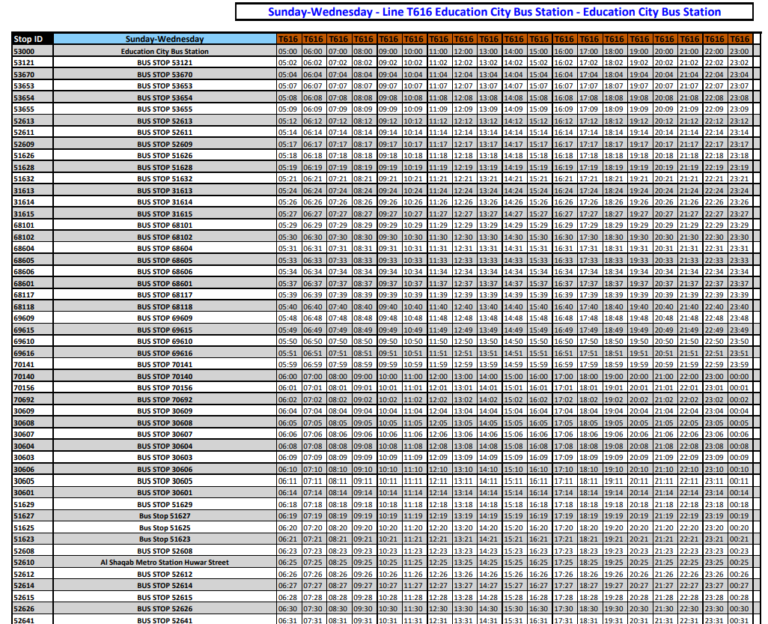The image size is (768, 624).
Task: Select the BUS STOP 51628 name cell
Action: [x=165, y=167]
